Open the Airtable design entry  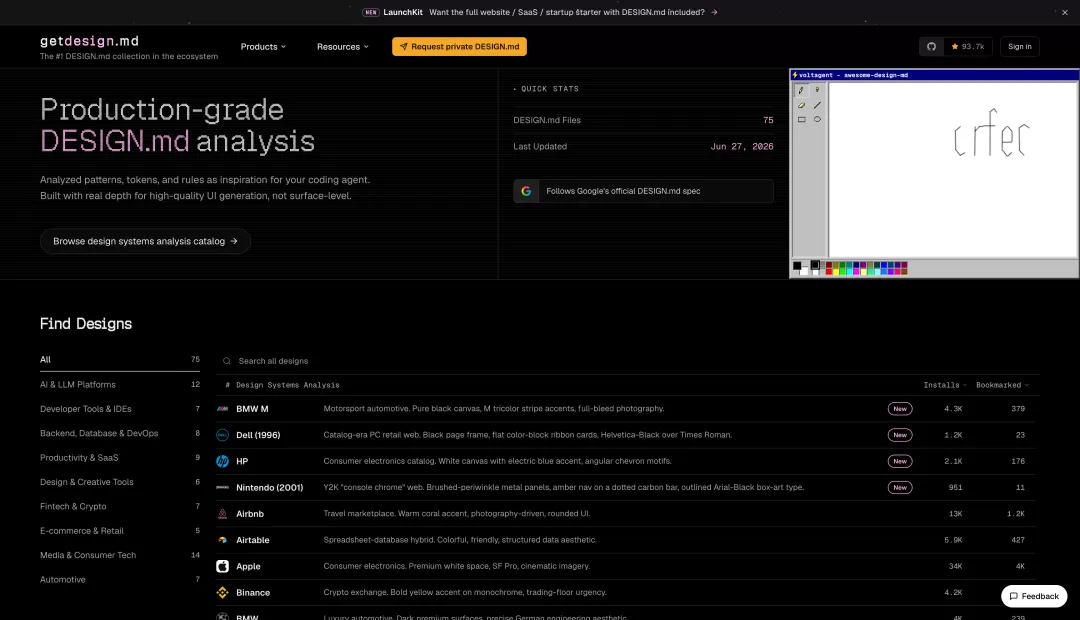[627, 540]
